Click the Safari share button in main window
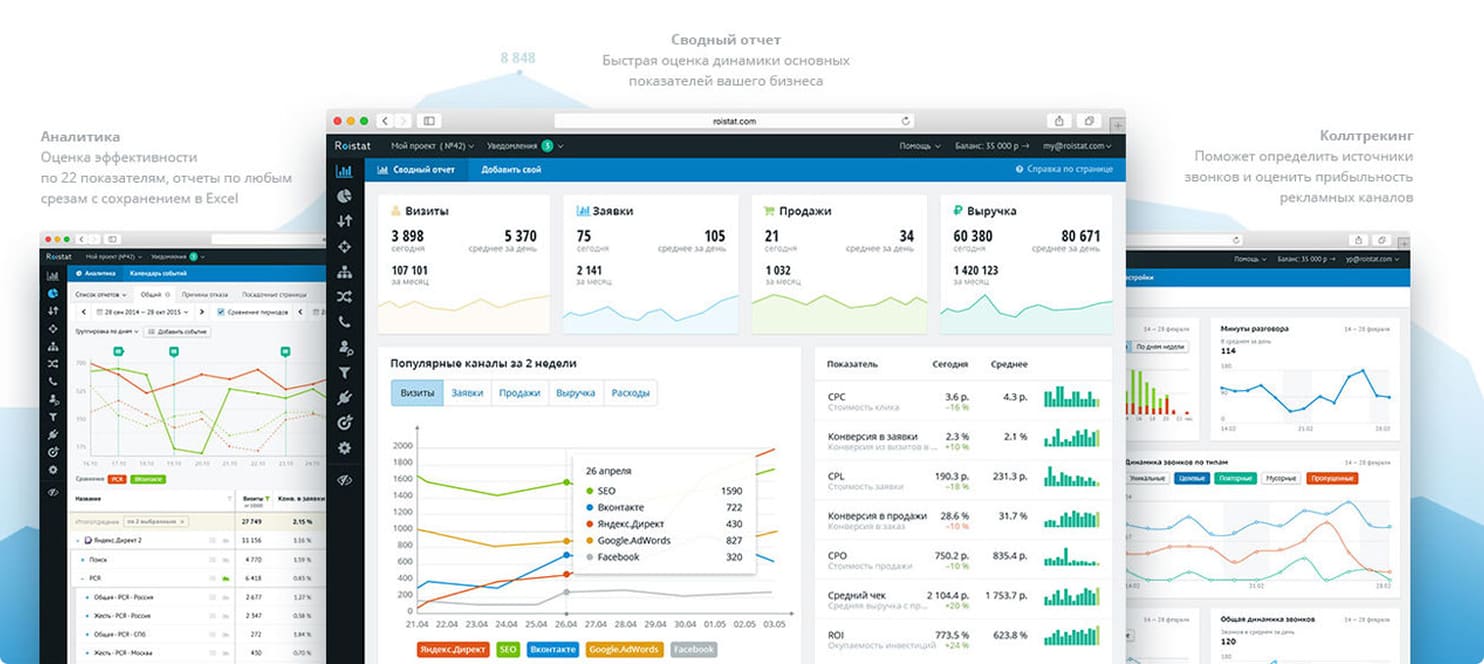1484x664 pixels. pos(1059,121)
